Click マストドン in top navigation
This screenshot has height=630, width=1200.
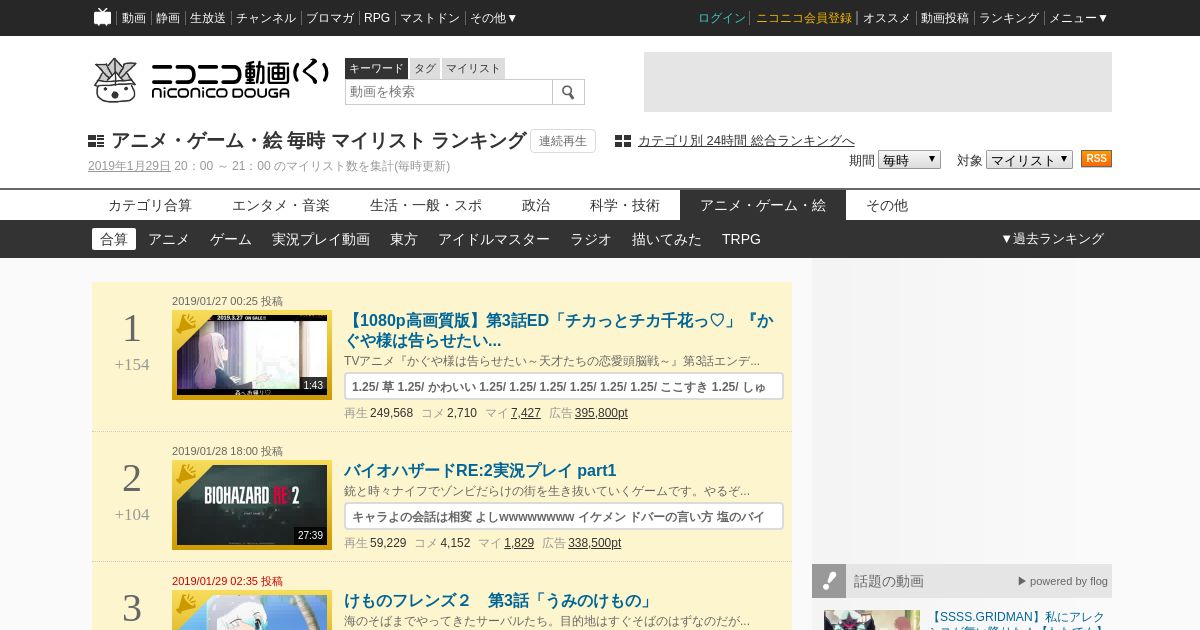[x=430, y=18]
